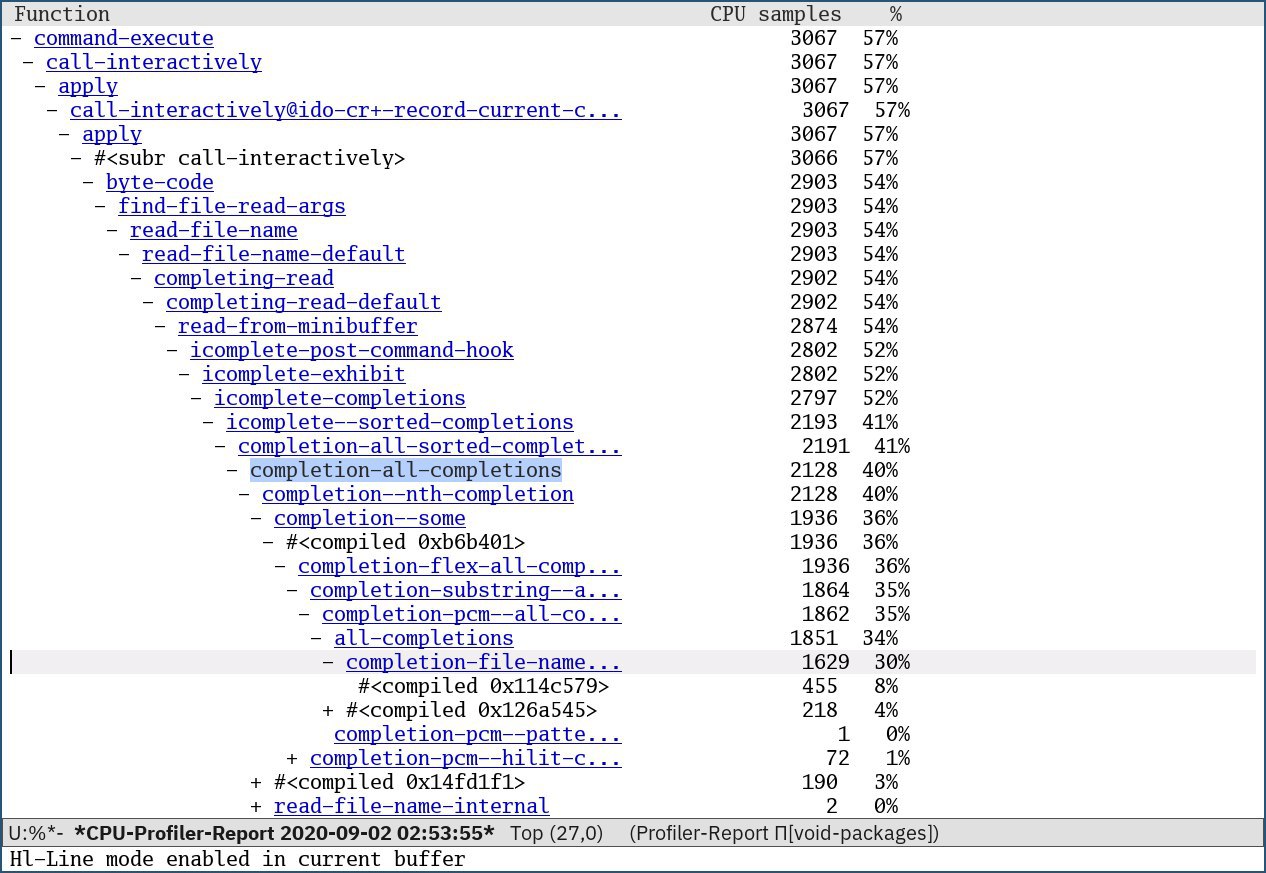Select the highlighted completion-all-completions entry
This screenshot has width=1266, height=873.
(406, 470)
